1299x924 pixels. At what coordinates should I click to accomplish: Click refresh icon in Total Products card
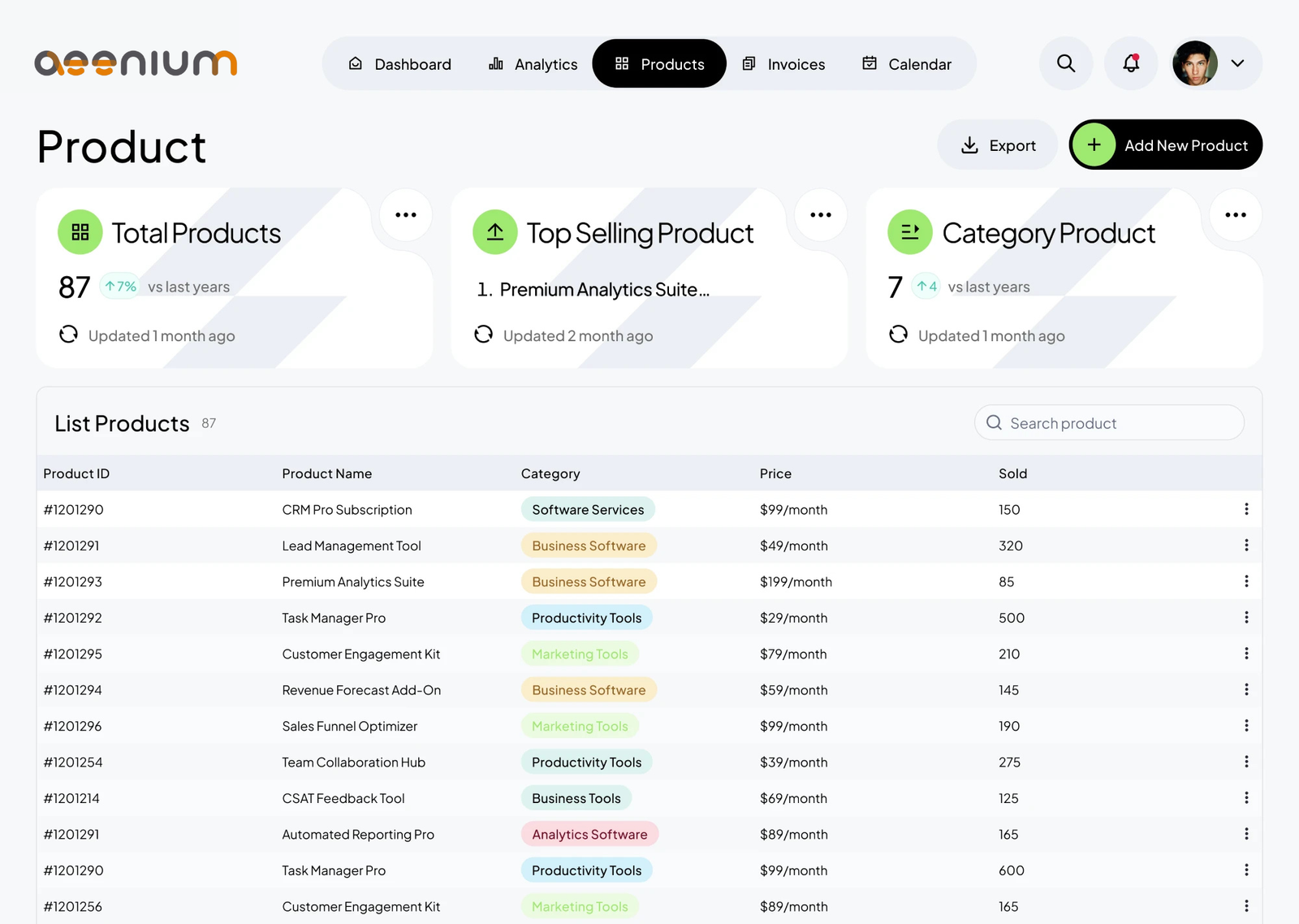(x=69, y=335)
